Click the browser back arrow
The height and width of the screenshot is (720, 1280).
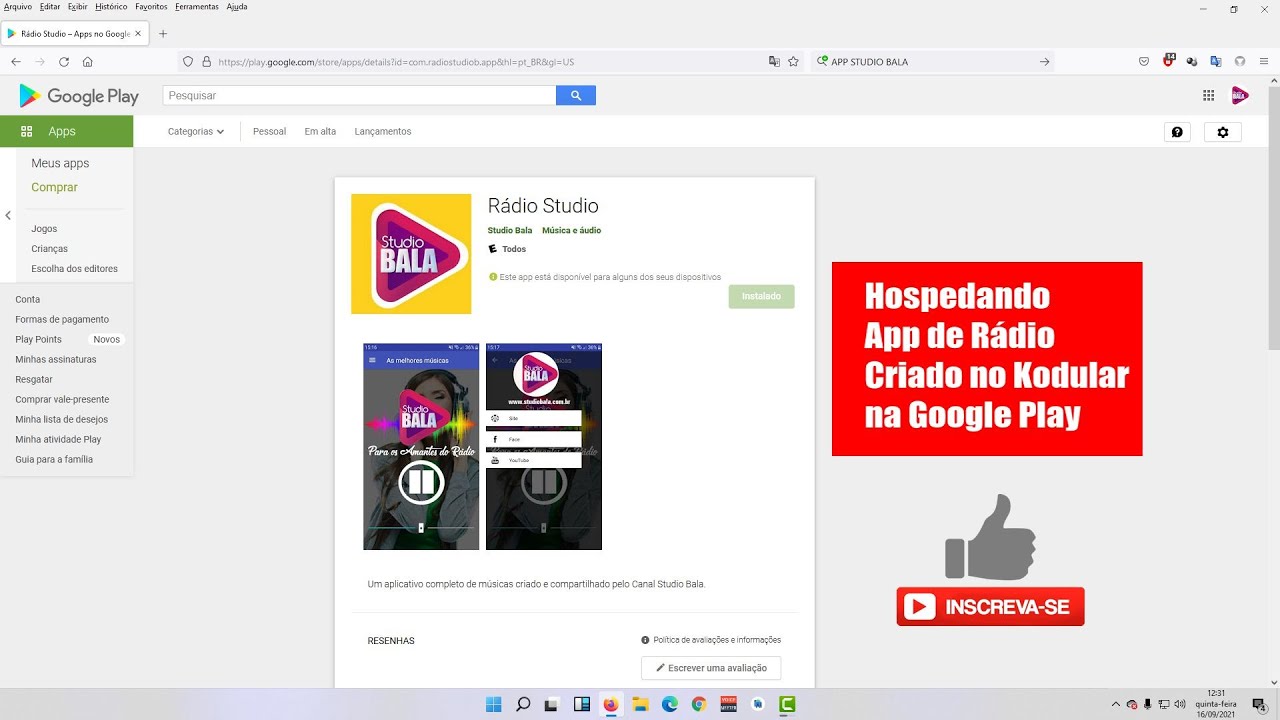pos(15,62)
